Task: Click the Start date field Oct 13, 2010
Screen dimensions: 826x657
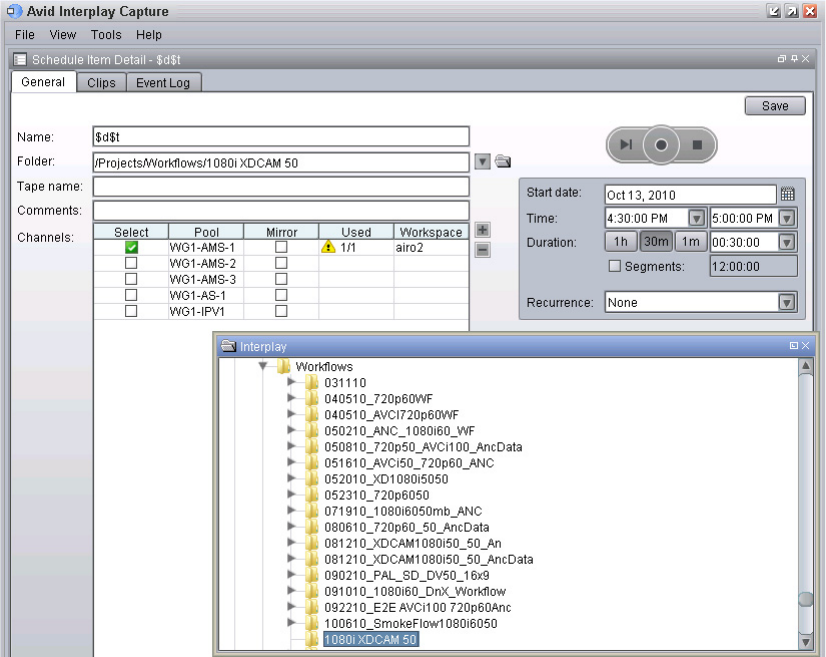Action: (690, 194)
